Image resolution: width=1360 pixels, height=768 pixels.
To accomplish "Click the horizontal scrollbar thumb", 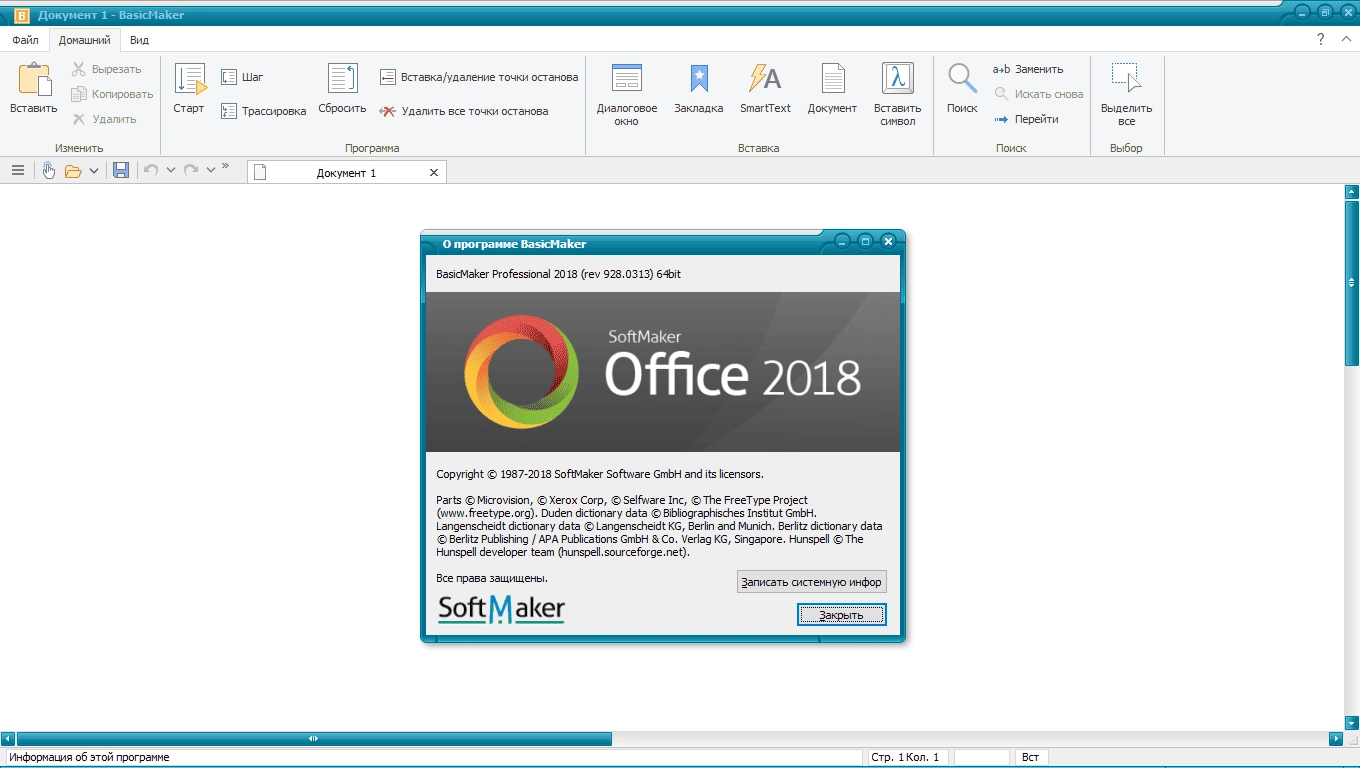I will point(314,739).
